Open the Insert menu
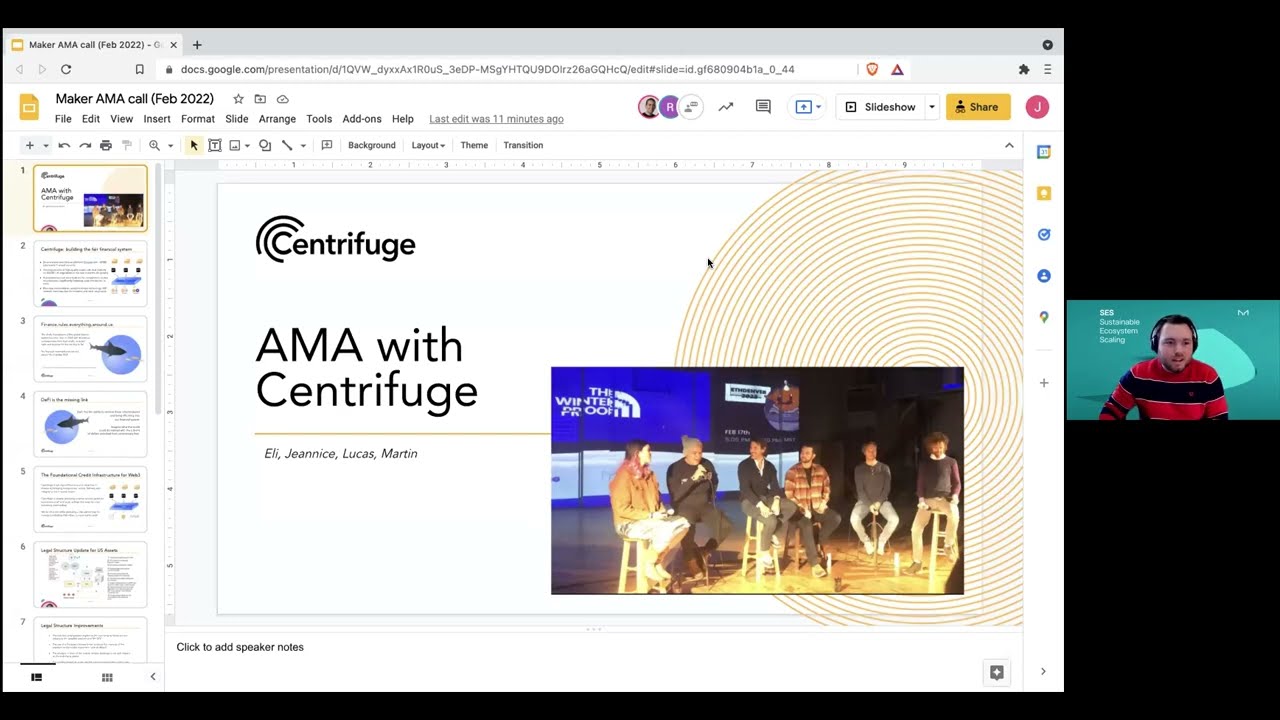 tap(157, 119)
